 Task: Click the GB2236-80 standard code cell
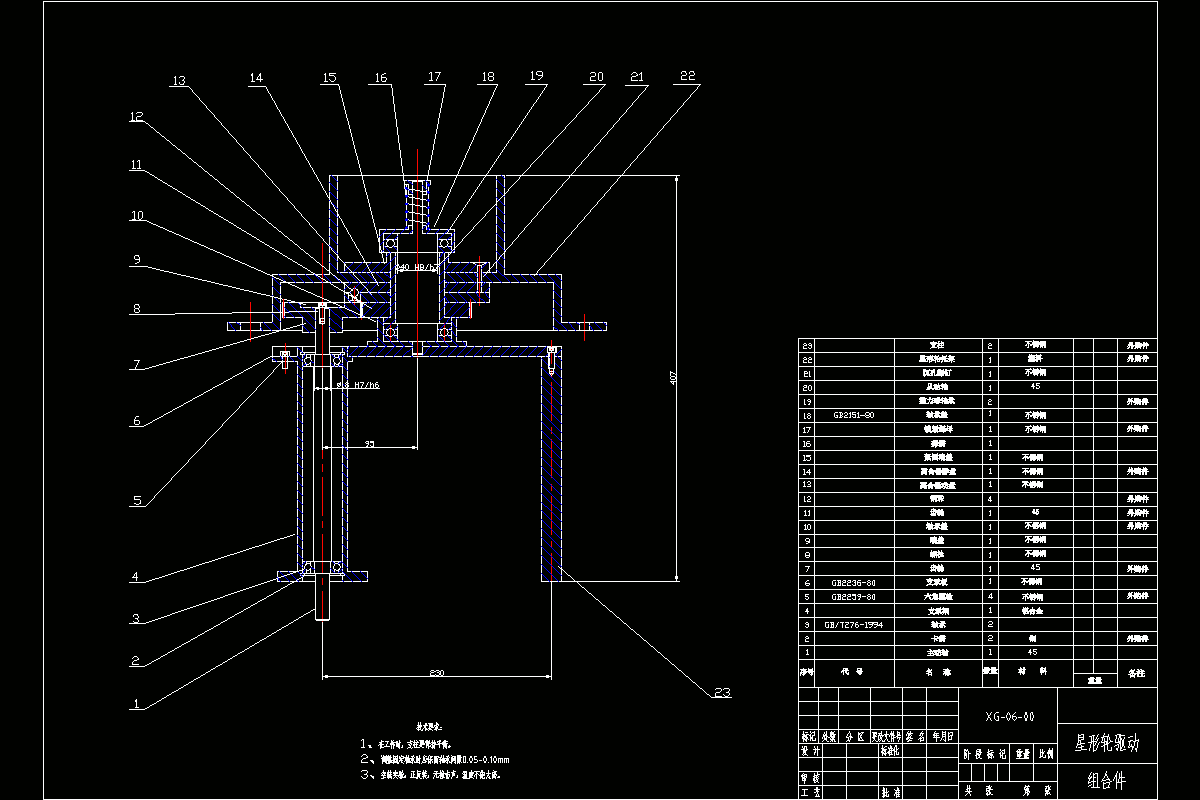click(x=853, y=581)
